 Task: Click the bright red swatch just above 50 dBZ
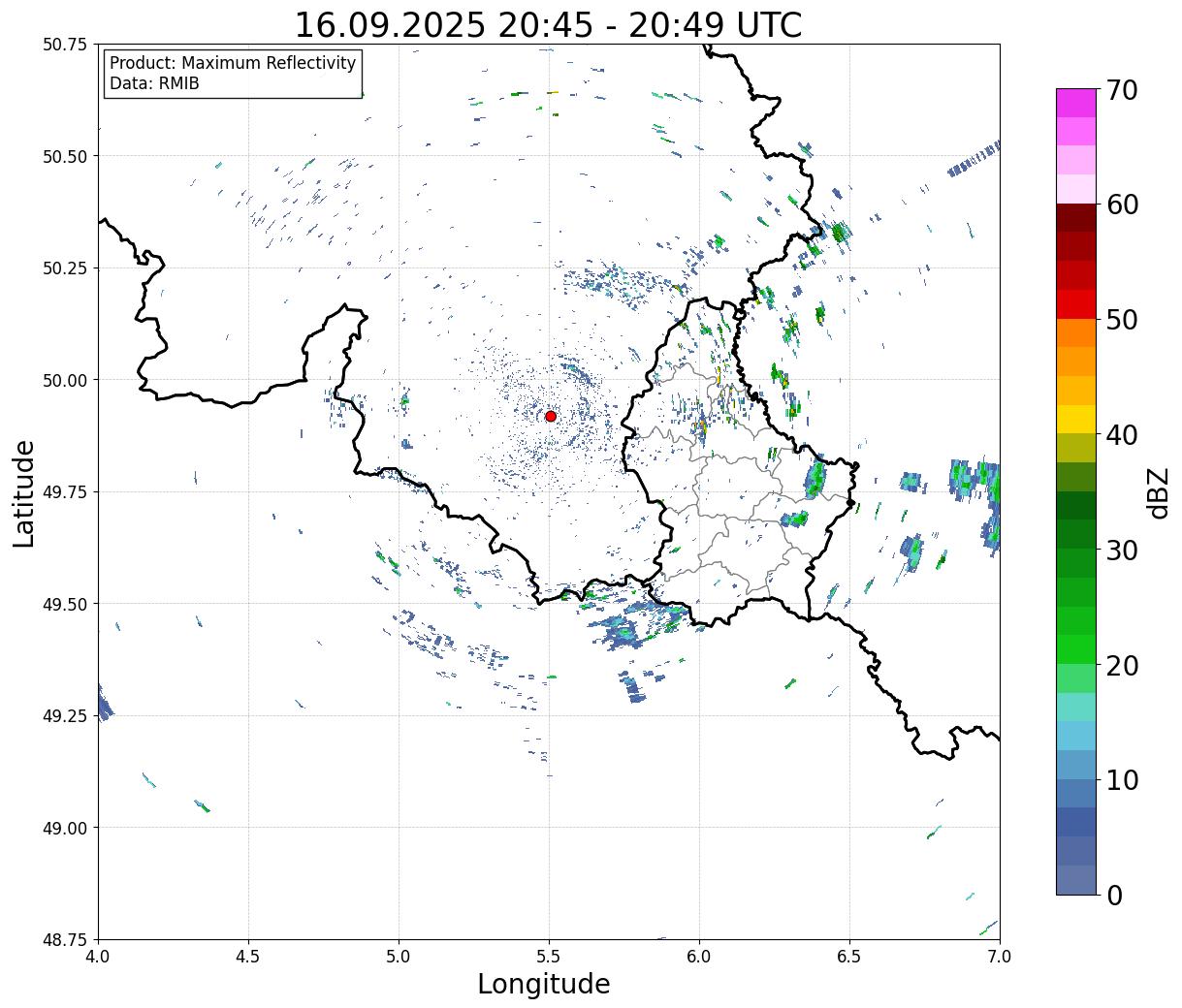point(1076,304)
